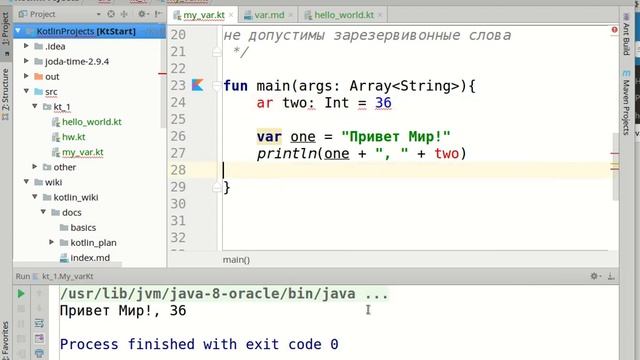Close the hello_world.kt editor tab
Screen dimensions: 640x360
tap(380, 15)
